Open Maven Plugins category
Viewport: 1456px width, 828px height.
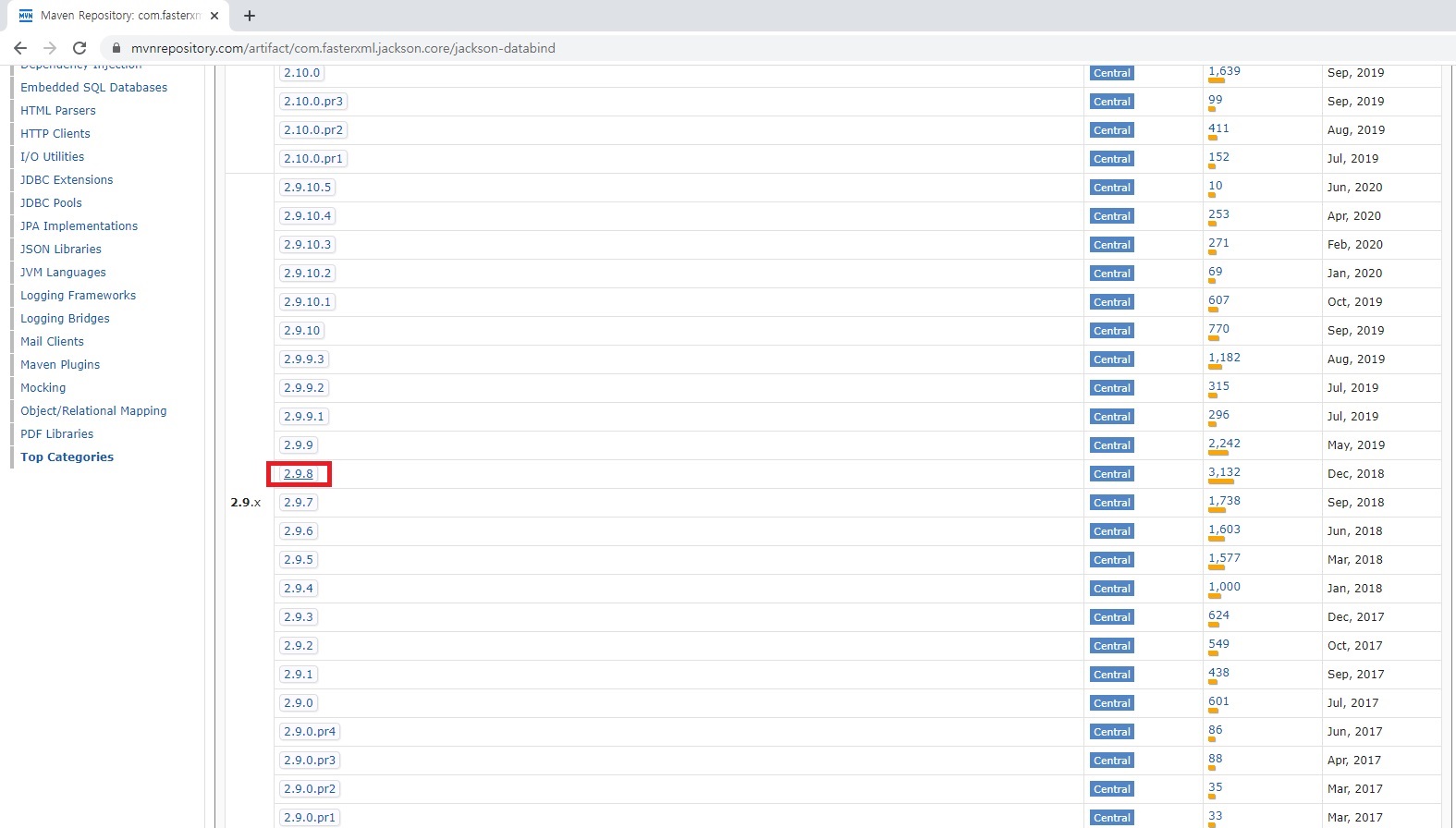(60, 365)
